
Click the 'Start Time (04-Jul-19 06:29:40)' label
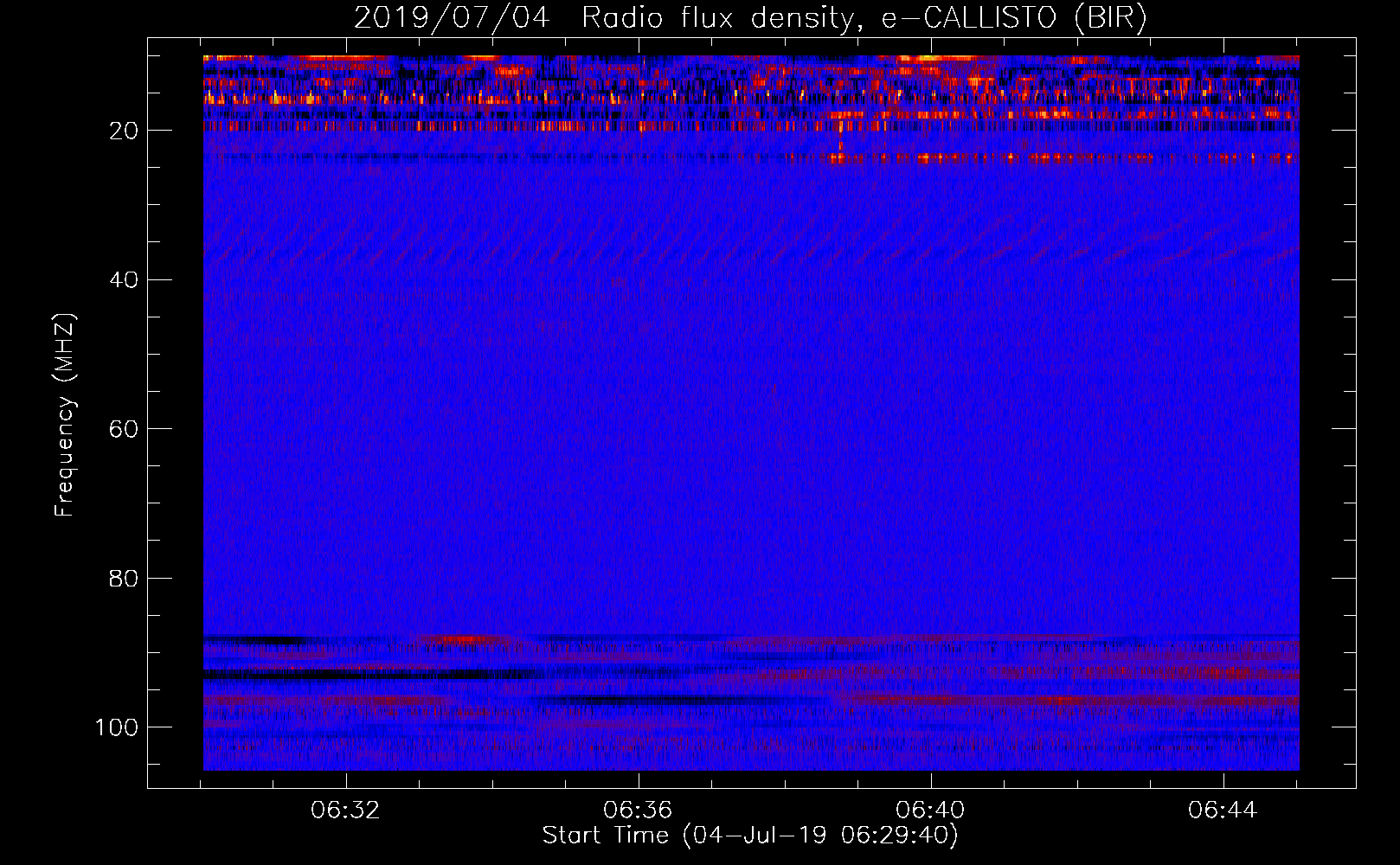coord(750,836)
